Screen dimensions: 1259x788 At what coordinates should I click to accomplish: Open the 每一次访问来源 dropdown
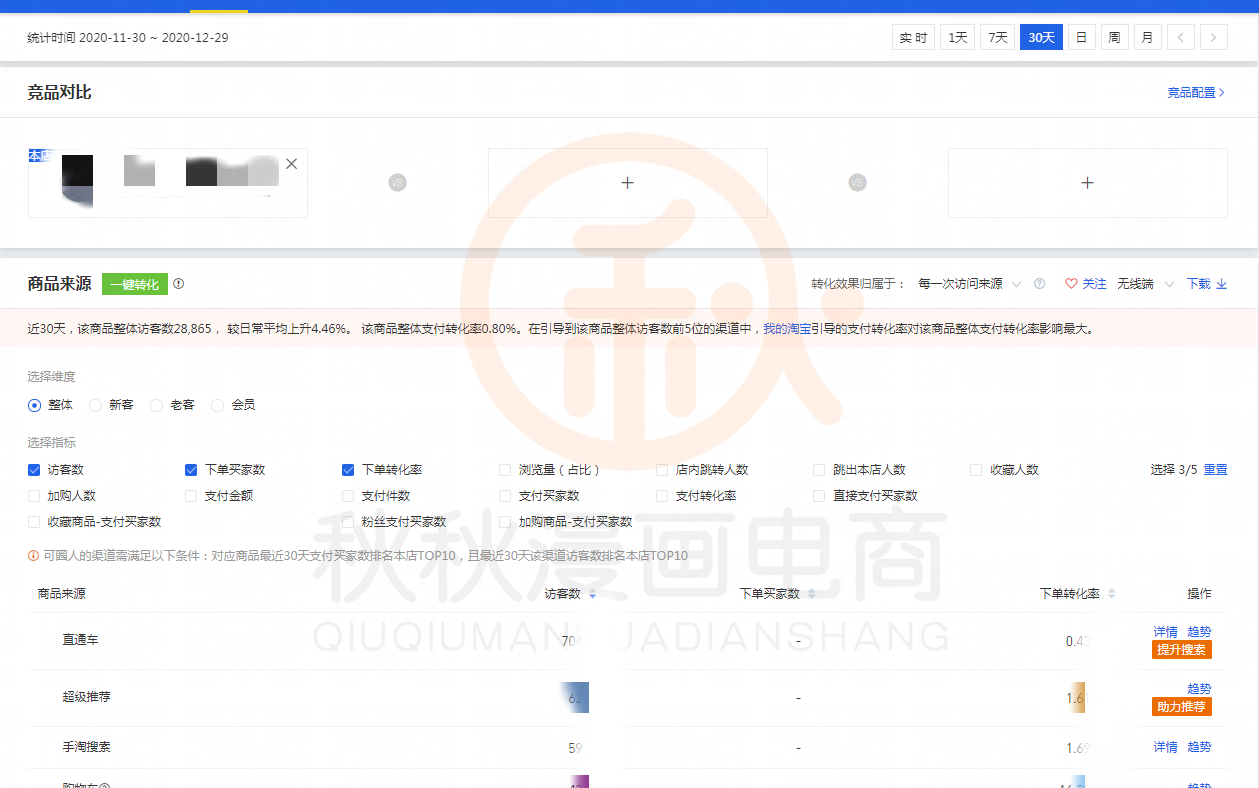(x=970, y=284)
